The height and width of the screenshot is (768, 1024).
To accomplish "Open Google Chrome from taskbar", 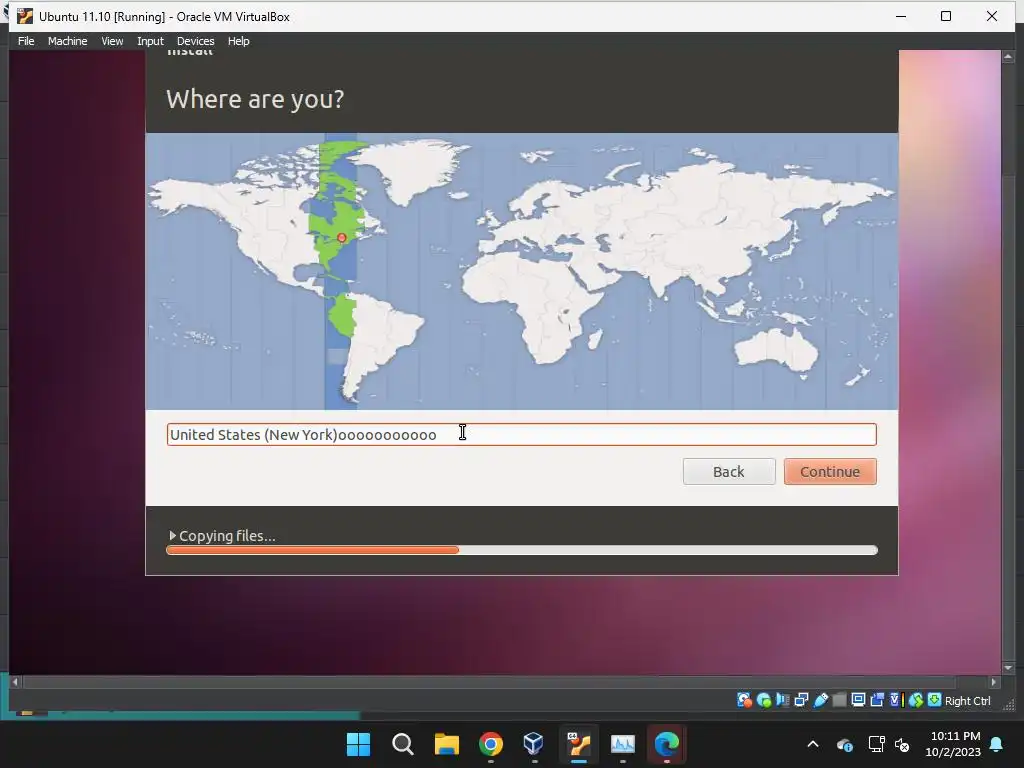I will tap(490, 744).
